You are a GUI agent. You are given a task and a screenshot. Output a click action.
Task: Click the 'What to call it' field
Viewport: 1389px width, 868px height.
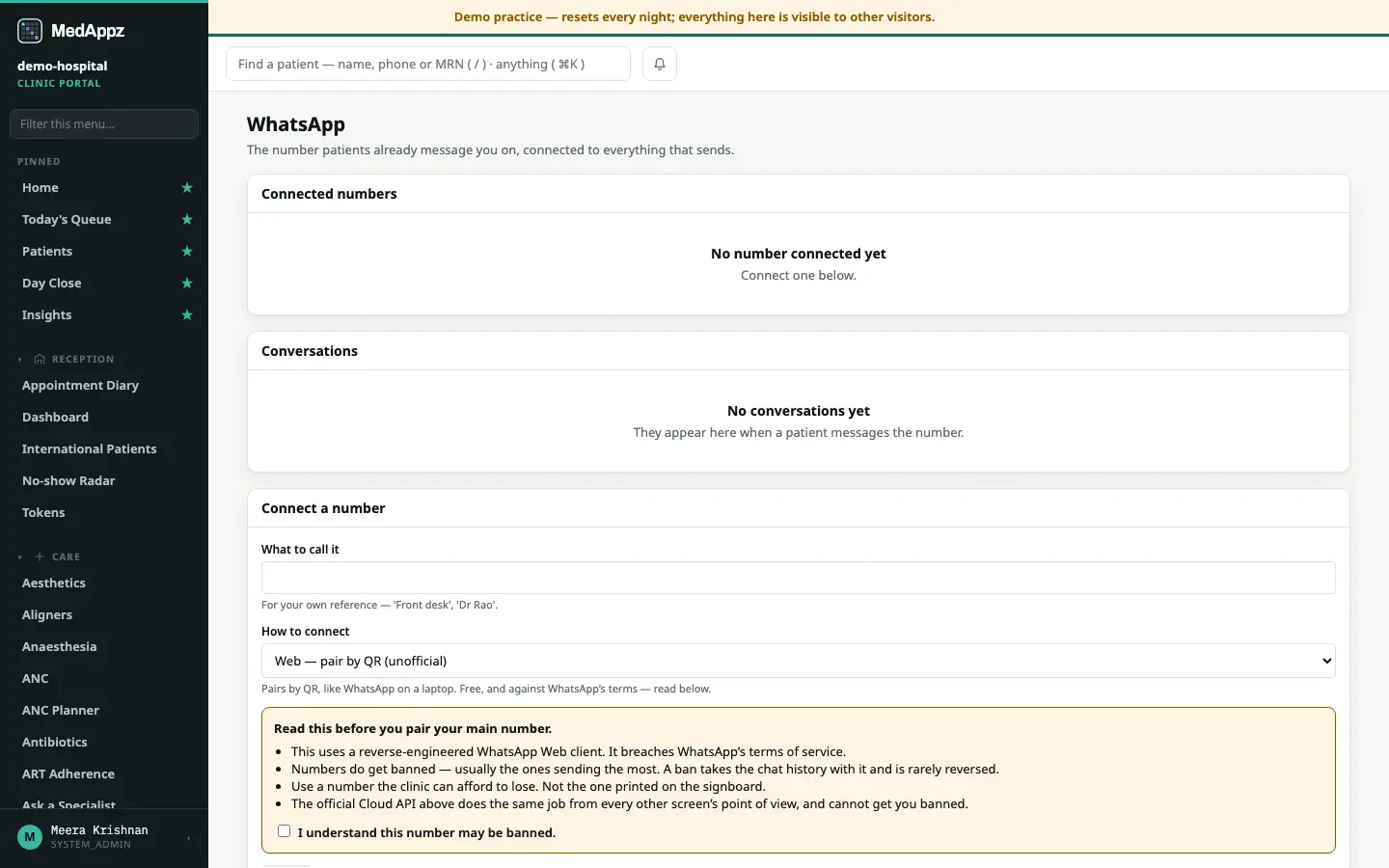tap(799, 578)
